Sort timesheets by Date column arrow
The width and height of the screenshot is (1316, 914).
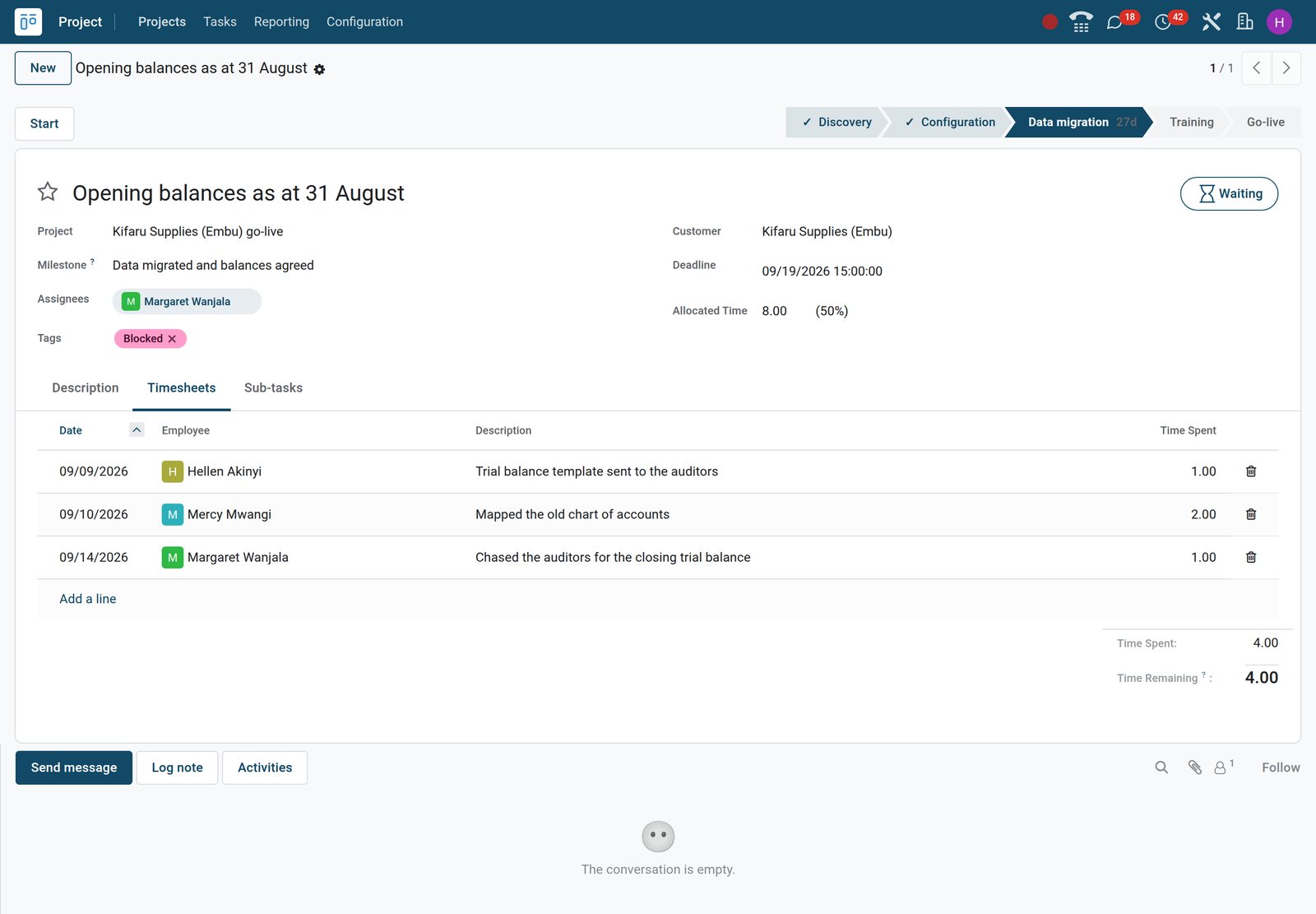pos(137,429)
